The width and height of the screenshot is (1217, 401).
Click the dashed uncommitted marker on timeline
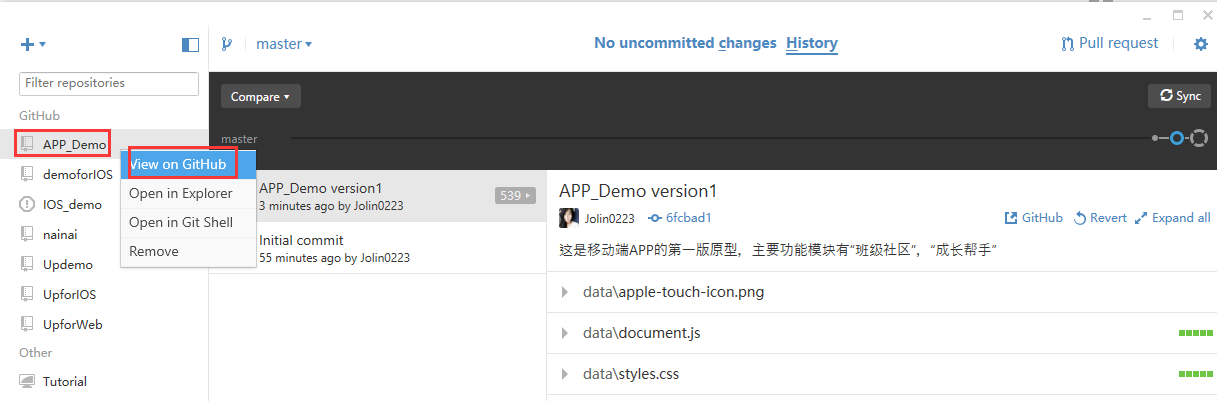click(x=1199, y=138)
